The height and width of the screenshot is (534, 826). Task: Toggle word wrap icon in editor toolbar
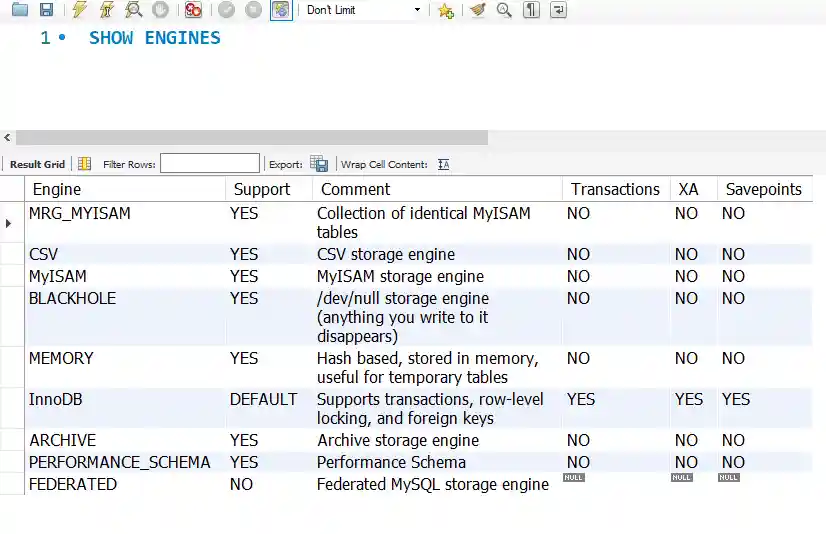558,9
